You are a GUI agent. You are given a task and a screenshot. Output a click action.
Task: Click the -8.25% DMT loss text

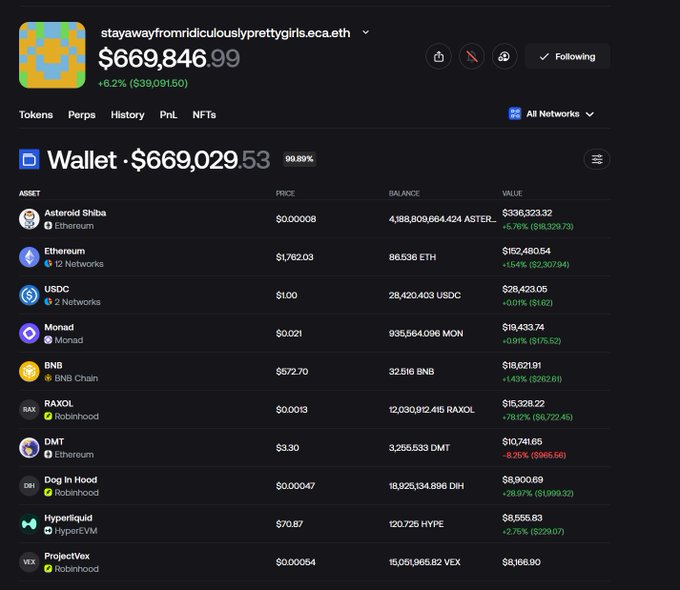point(534,456)
